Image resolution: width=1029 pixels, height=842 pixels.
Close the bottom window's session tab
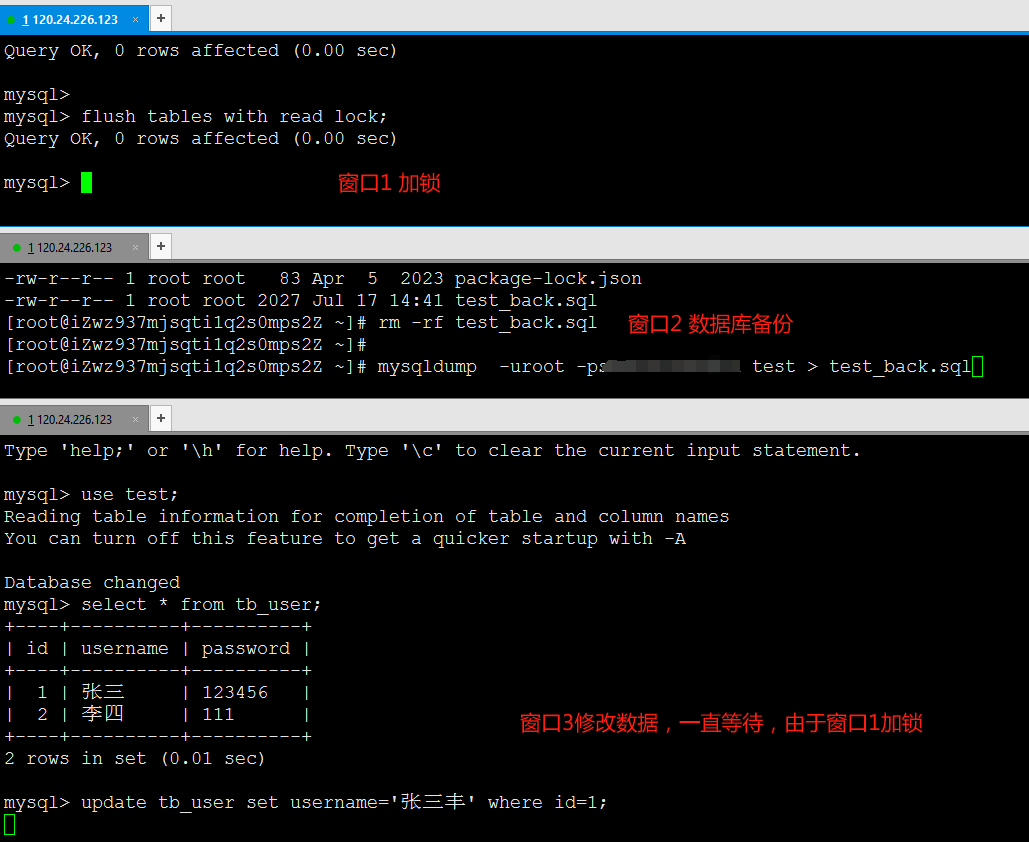pyautogui.click(x=135, y=420)
